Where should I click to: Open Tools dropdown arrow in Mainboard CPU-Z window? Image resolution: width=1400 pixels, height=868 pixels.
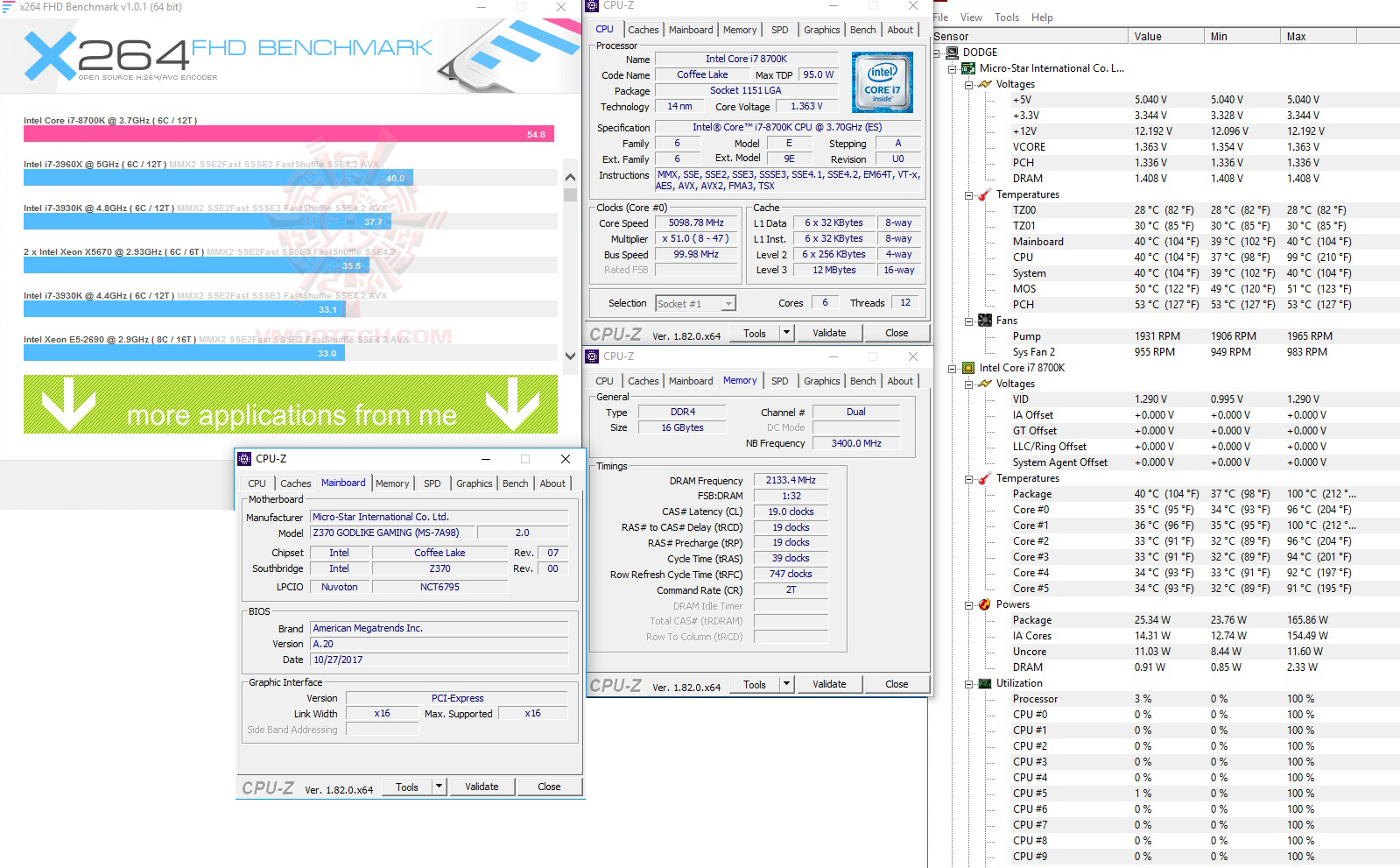pyautogui.click(x=439, y=787)
